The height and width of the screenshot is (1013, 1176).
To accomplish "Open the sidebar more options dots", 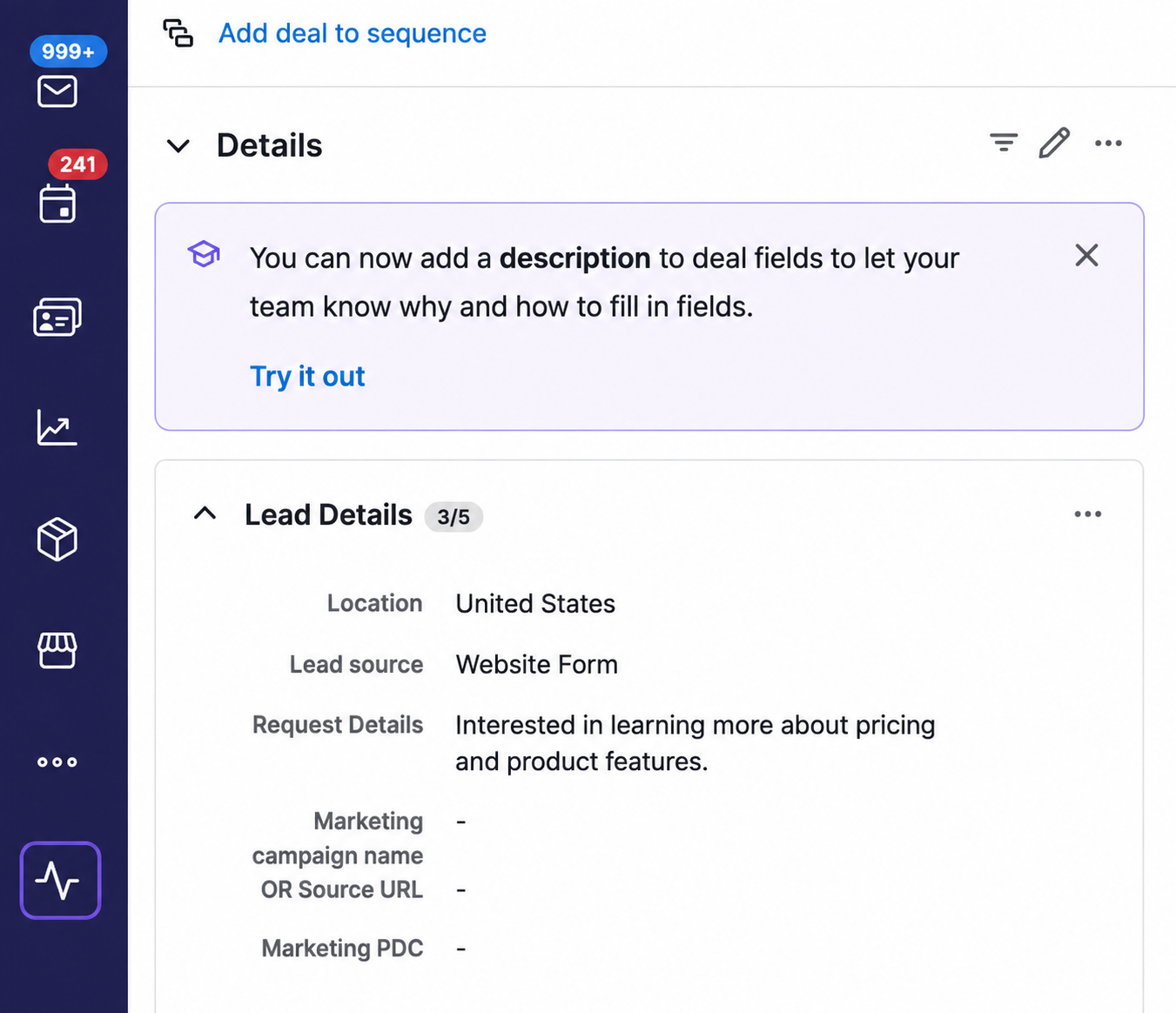I will tap(57, 762).
